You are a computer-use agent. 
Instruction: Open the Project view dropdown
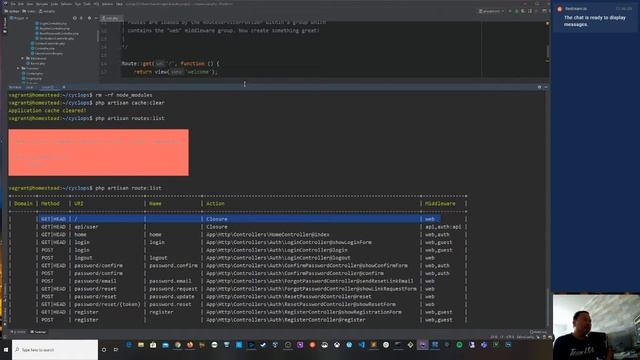tap(19, 18)
